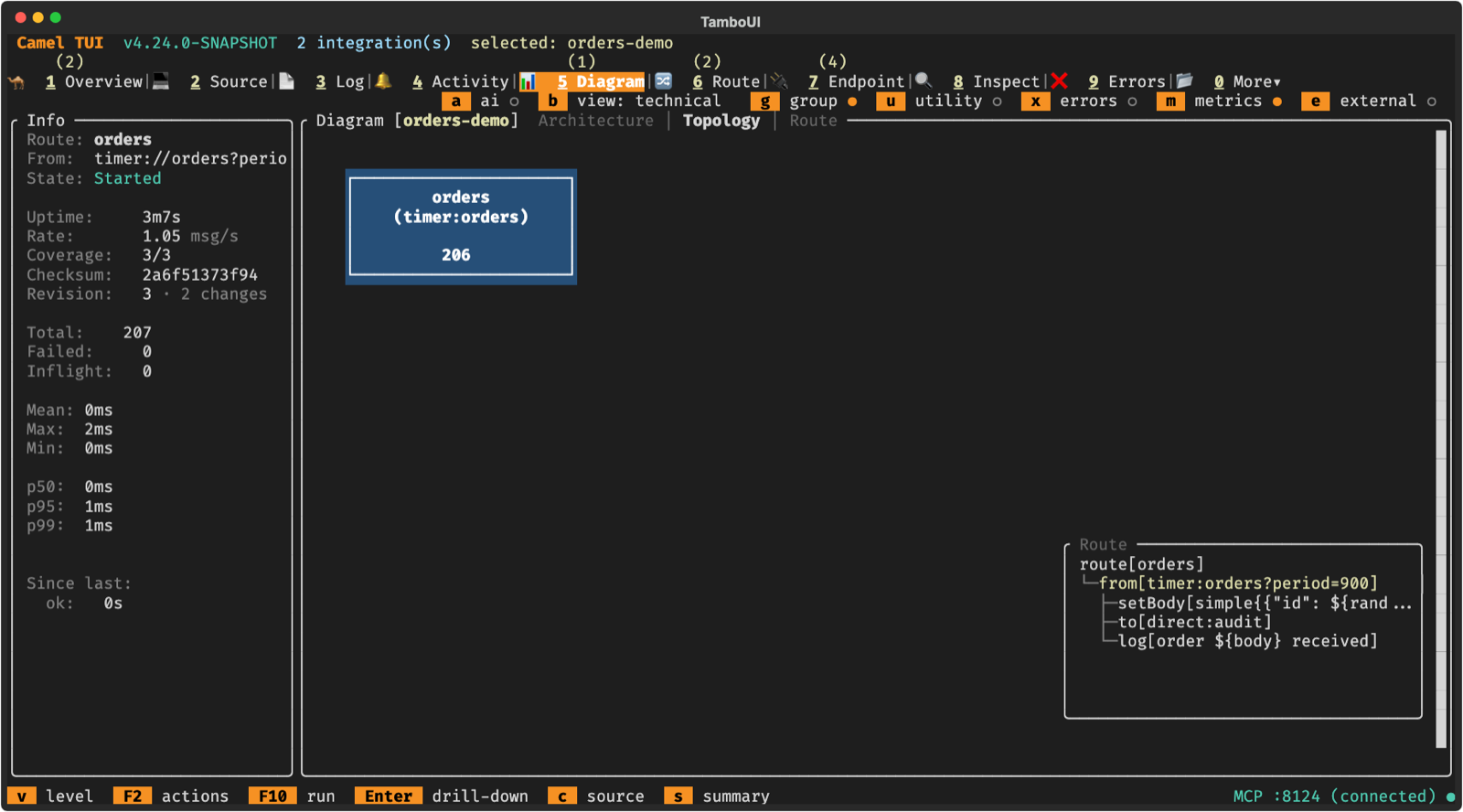Click the laptop icon before Source tab
The image size is (1463, 812).
pos(161,81)
